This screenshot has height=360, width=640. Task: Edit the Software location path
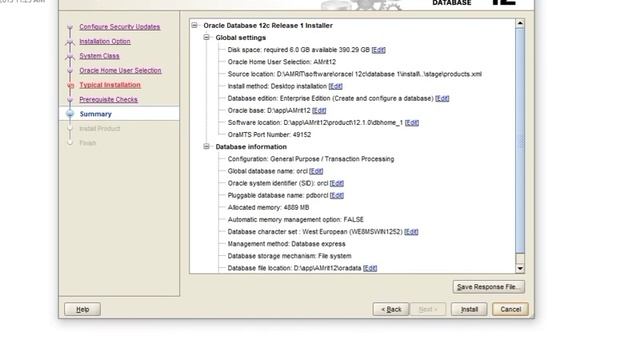(412, 122)
